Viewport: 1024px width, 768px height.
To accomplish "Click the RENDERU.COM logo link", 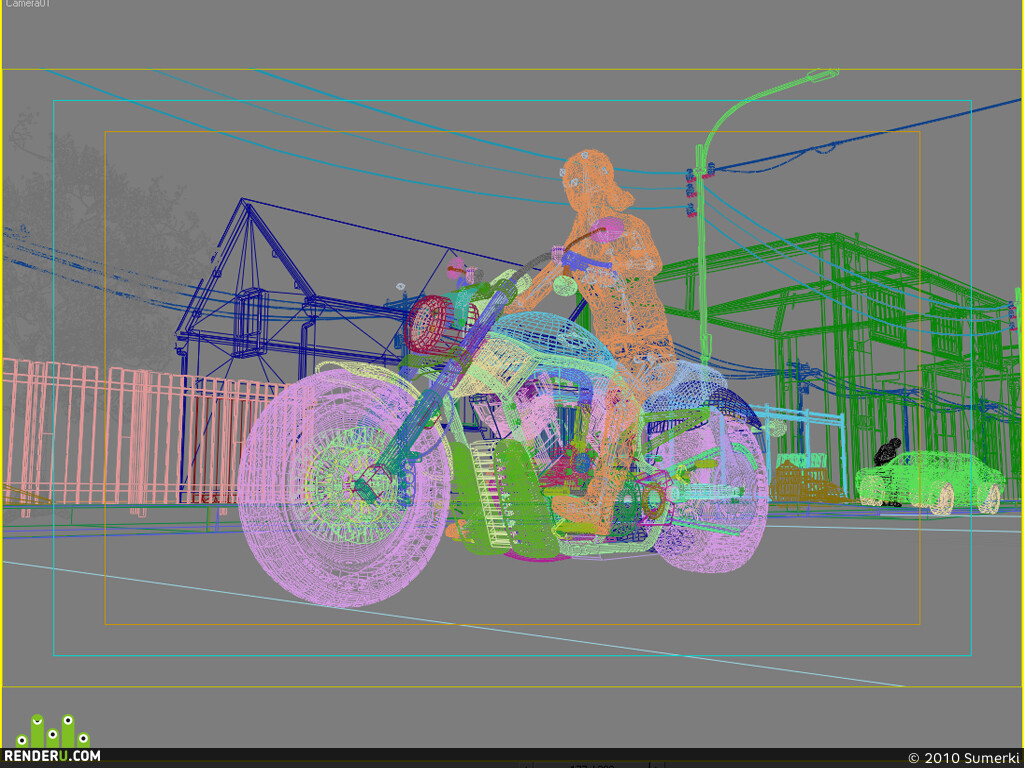I will pyautogui.click(x=52, y=756).
